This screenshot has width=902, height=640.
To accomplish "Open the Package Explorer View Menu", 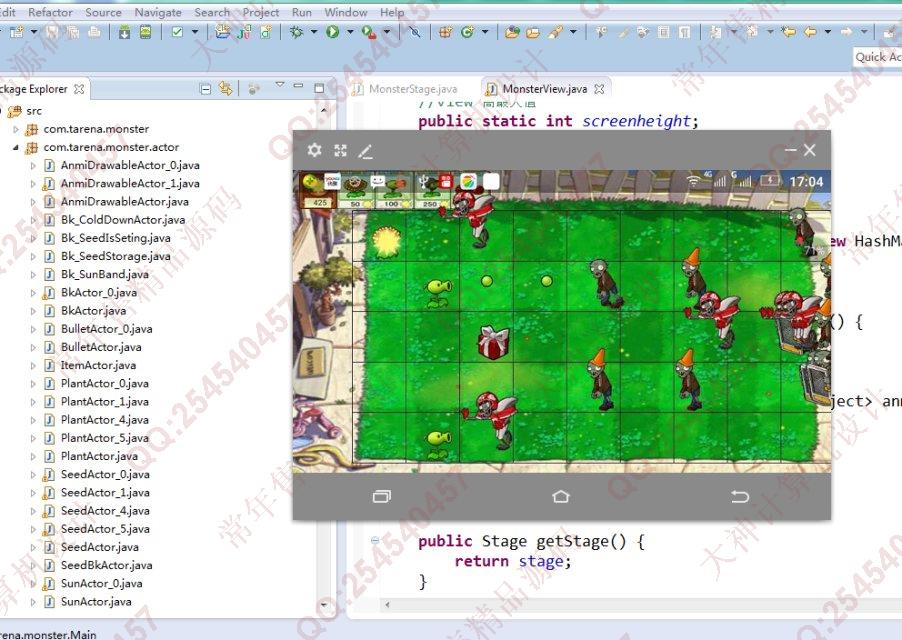I will pyautogui.click(x=280, y=85).
